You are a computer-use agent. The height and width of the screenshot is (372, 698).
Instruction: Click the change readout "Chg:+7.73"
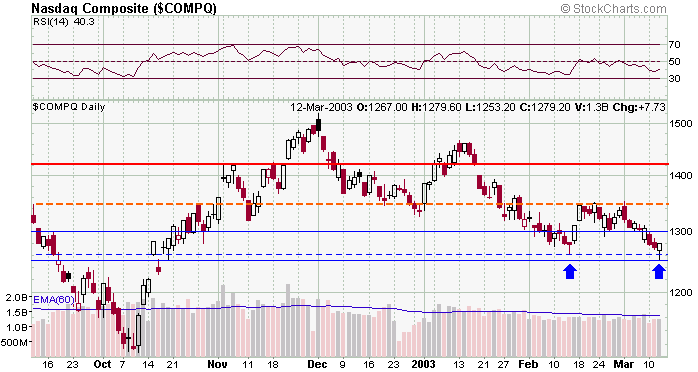[x=639, y=107]
